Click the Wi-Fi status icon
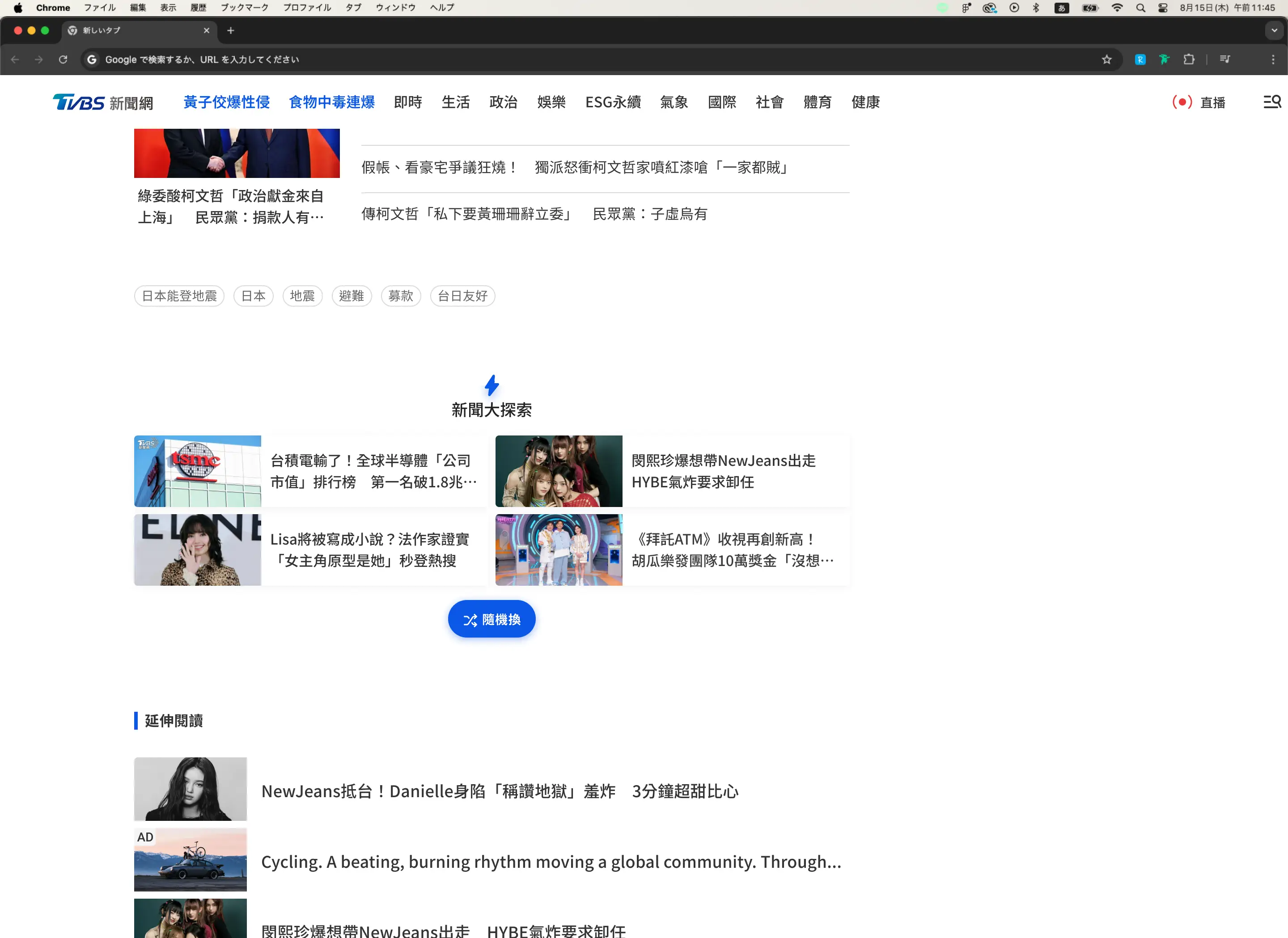This screenshot has width=1288, height=938. [x=1117, y=8]
